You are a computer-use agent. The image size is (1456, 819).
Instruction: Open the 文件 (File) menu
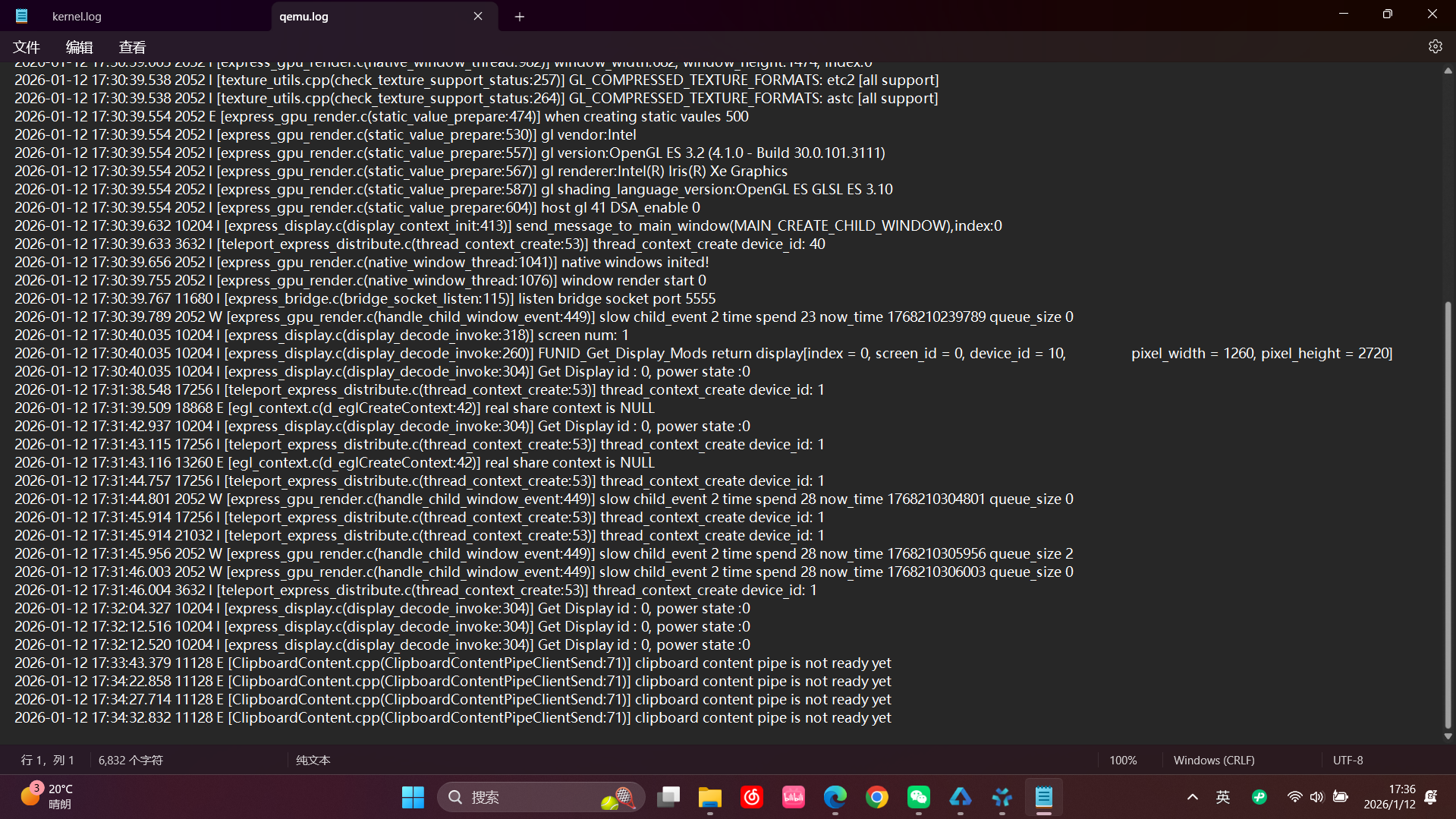[x=27, y=47]
